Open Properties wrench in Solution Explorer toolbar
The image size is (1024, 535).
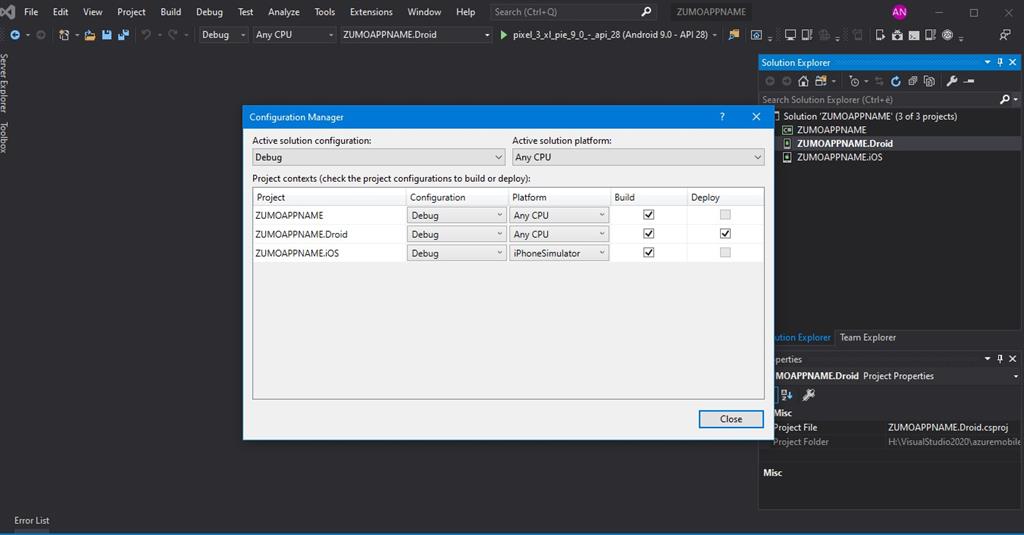pyautogui.click(x=952, y=81)
